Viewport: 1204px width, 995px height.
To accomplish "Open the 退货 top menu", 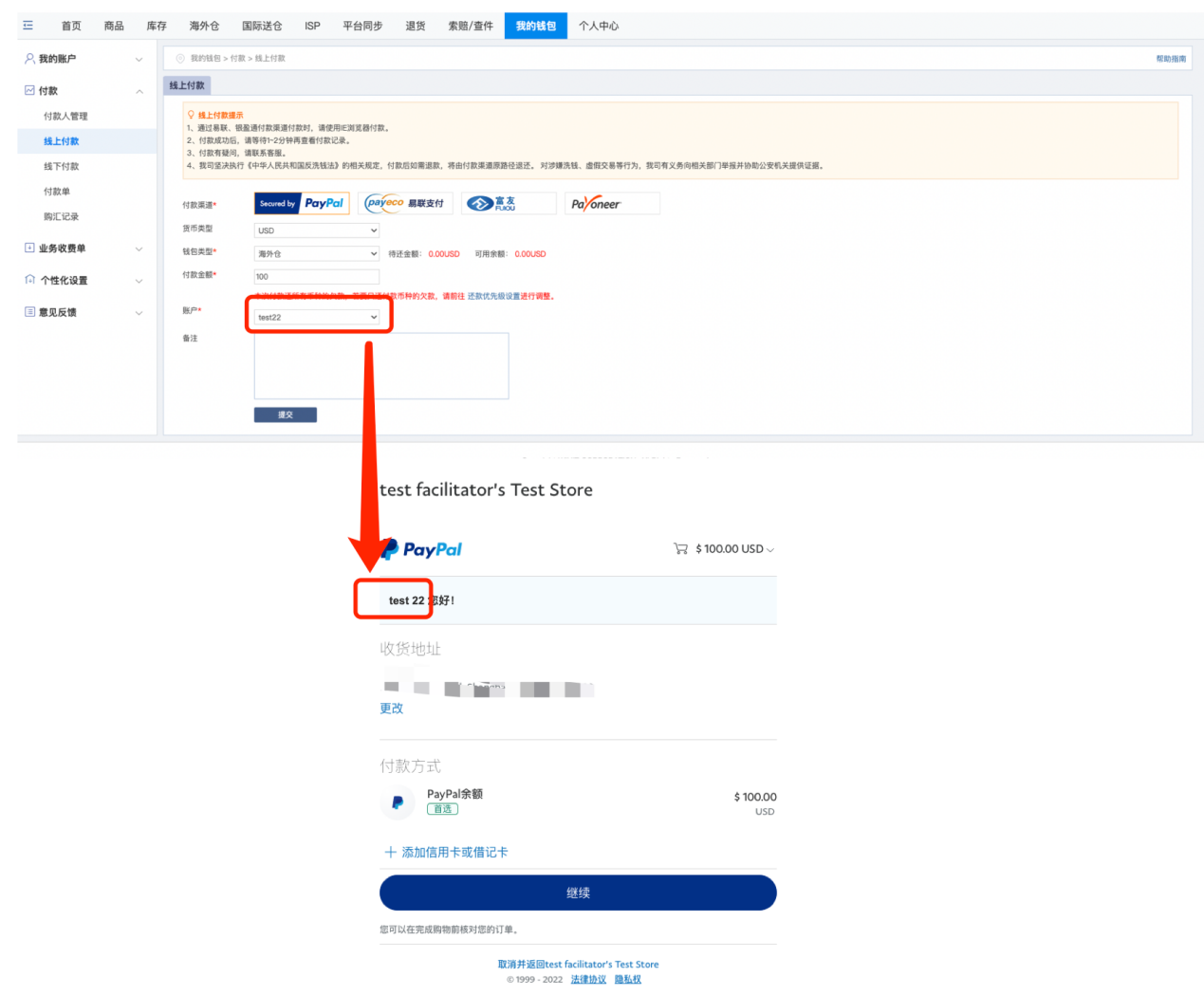I will (416, 27).
